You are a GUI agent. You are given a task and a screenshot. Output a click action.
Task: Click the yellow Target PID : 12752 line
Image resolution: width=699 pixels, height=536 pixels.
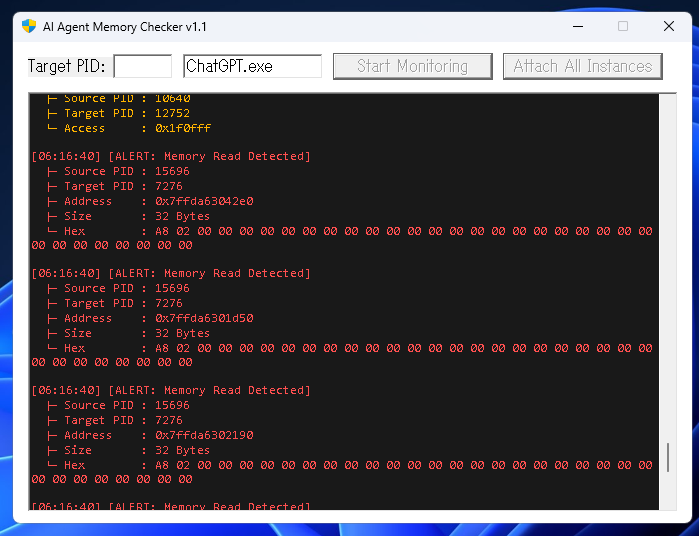tap(118, 113)
